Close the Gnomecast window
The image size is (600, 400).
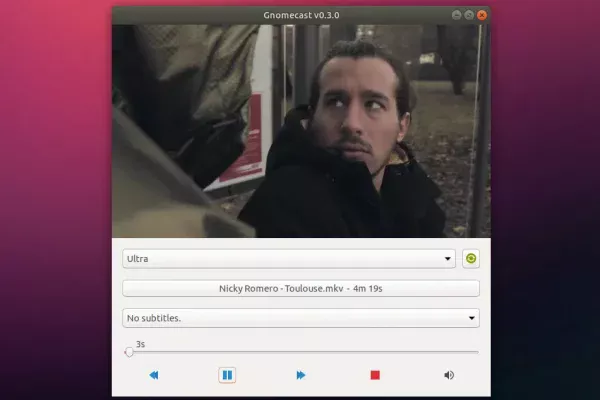click(482, 15)
